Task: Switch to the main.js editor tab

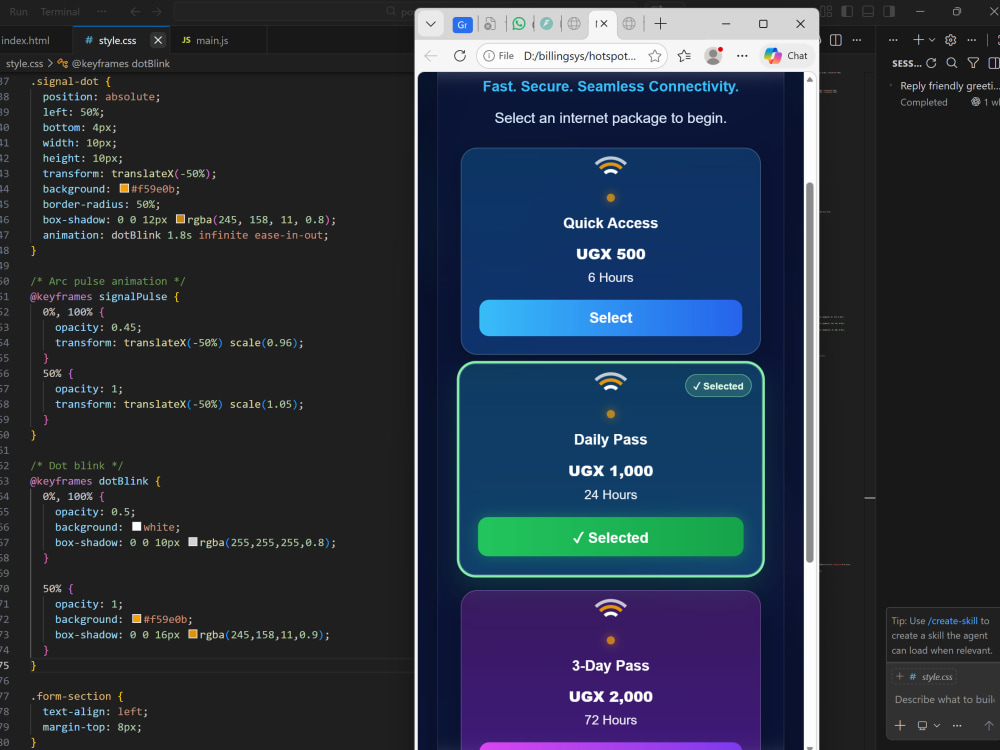Action: (x=212, y=40)
